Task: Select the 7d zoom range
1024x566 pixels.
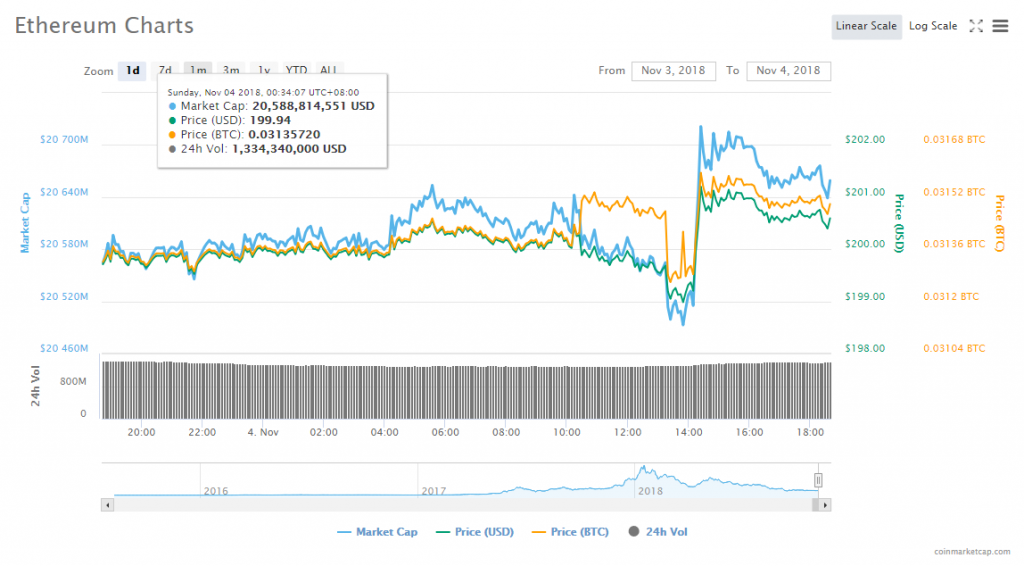Action: (165, 70)
